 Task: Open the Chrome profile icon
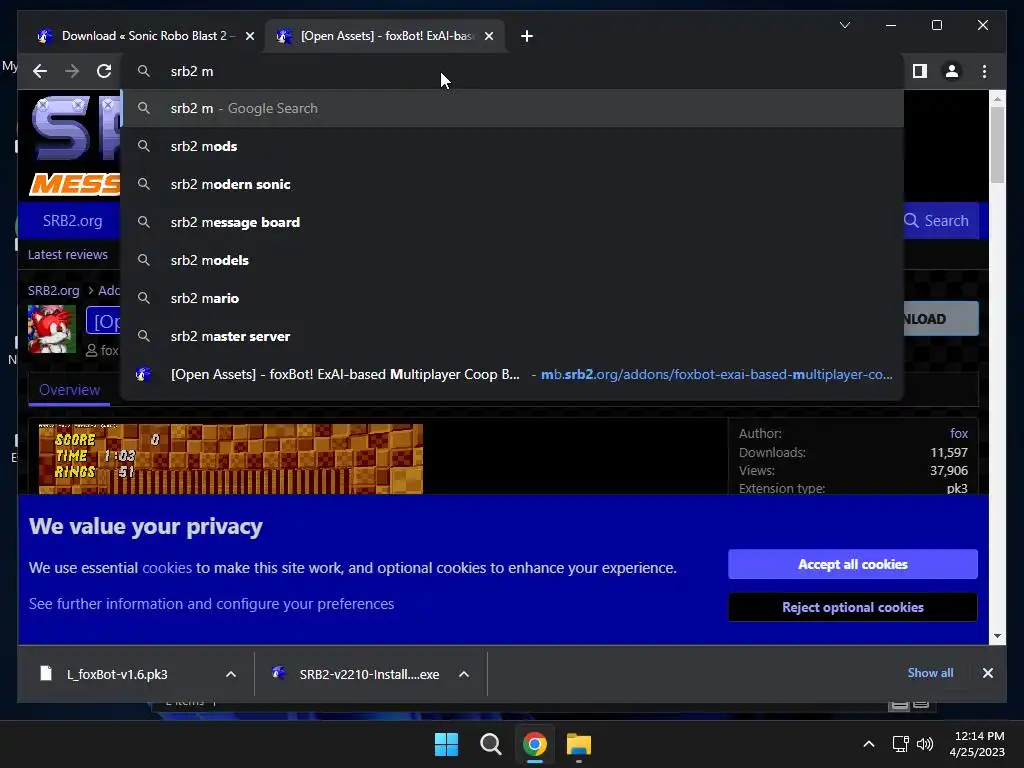952,71
